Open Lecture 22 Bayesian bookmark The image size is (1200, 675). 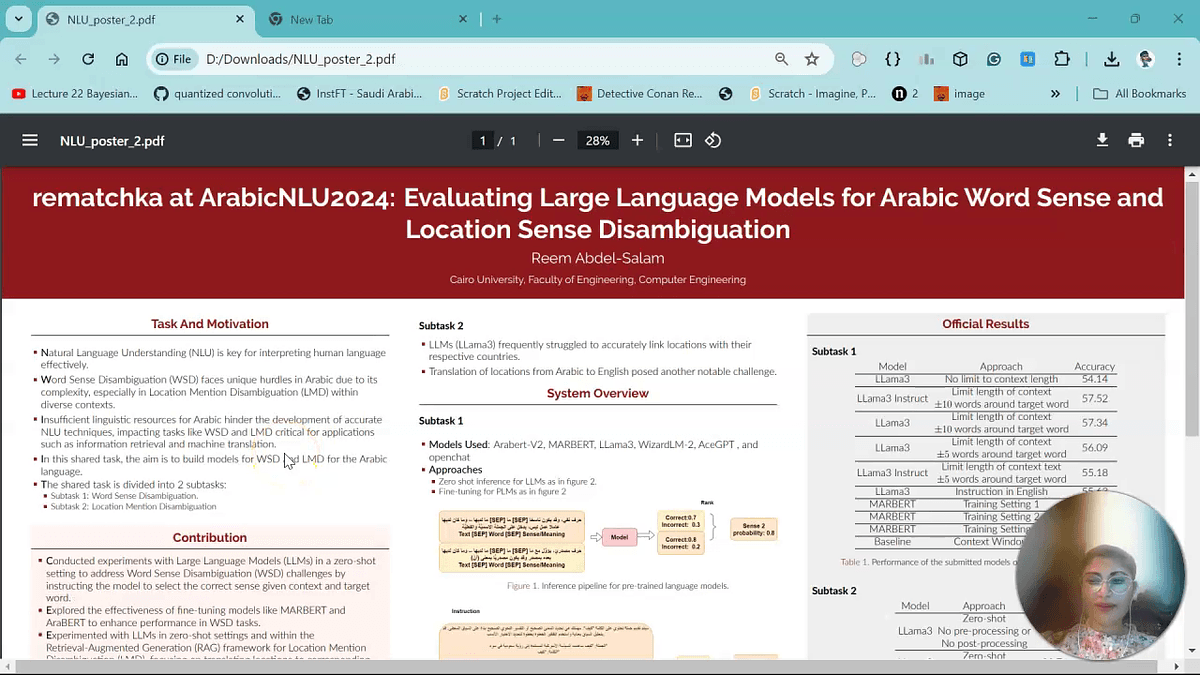[x=75, y=93]
